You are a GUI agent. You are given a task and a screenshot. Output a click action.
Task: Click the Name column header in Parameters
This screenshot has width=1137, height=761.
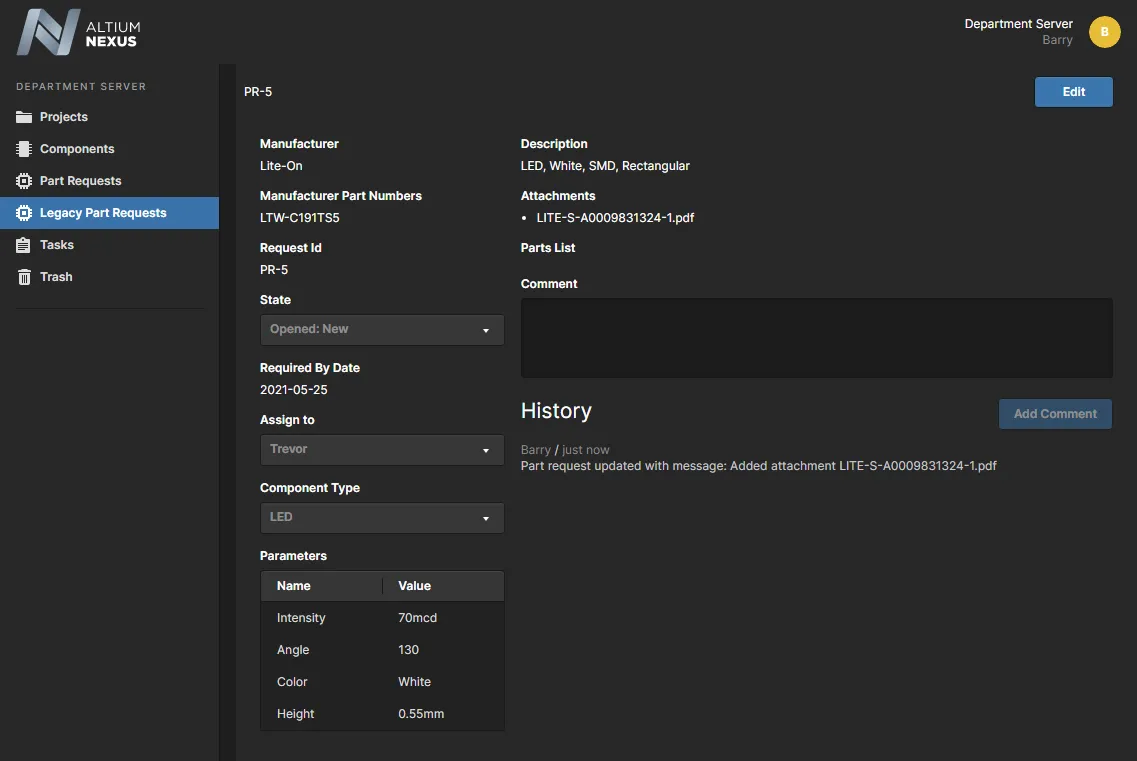coord(294,586)
